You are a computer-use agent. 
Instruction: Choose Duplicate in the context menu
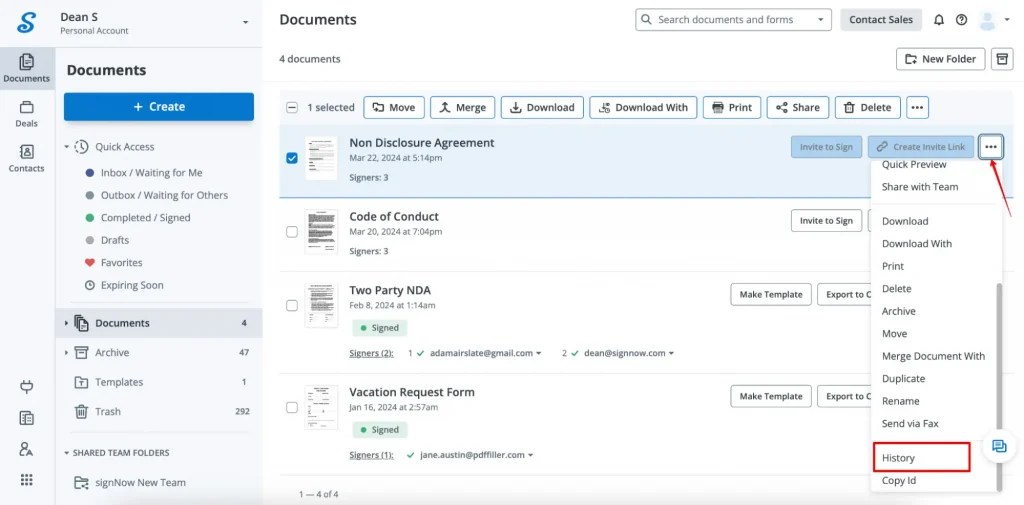tap(903, 379)
